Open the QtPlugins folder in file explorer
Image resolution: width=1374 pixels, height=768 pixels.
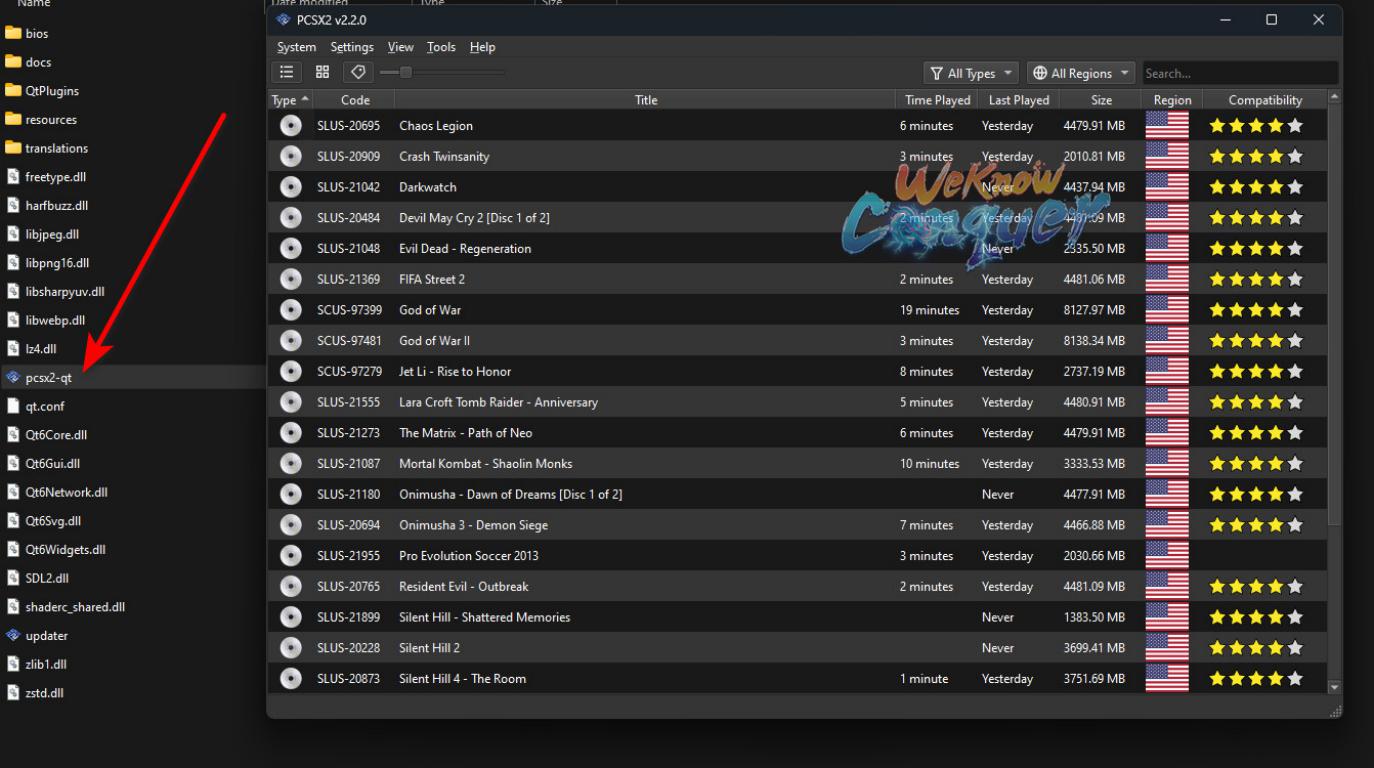coord(42,91)
